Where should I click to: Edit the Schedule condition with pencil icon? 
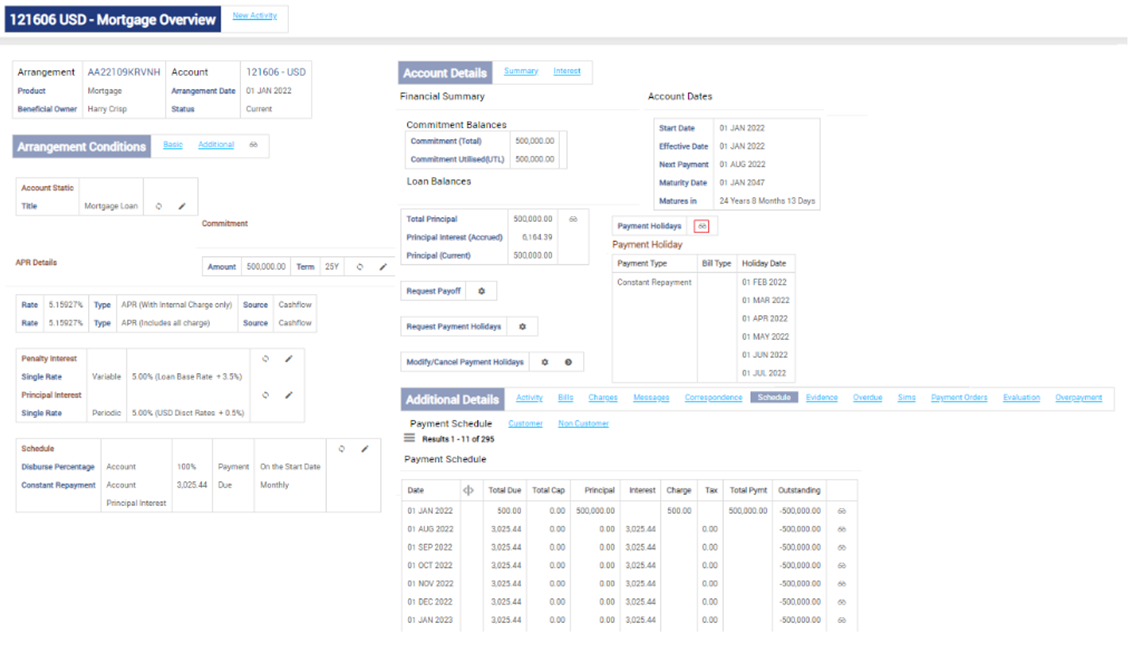(365, 449)
